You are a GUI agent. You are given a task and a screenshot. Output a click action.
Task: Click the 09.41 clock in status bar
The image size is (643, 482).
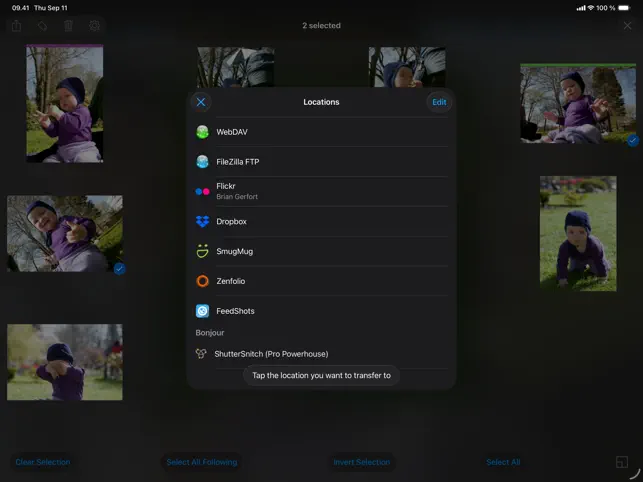(21, 8)
